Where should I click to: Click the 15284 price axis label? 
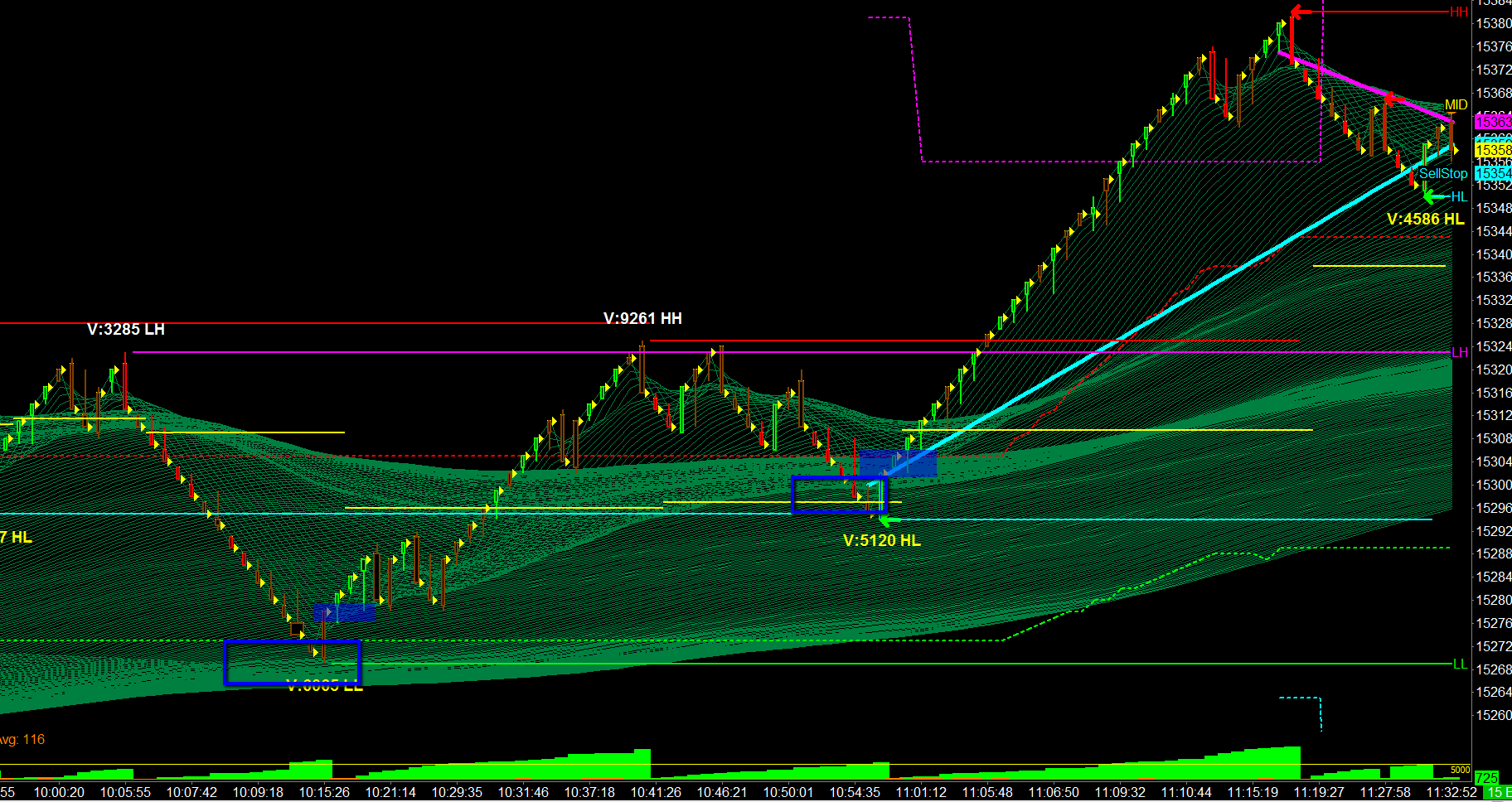(1494, 577)
